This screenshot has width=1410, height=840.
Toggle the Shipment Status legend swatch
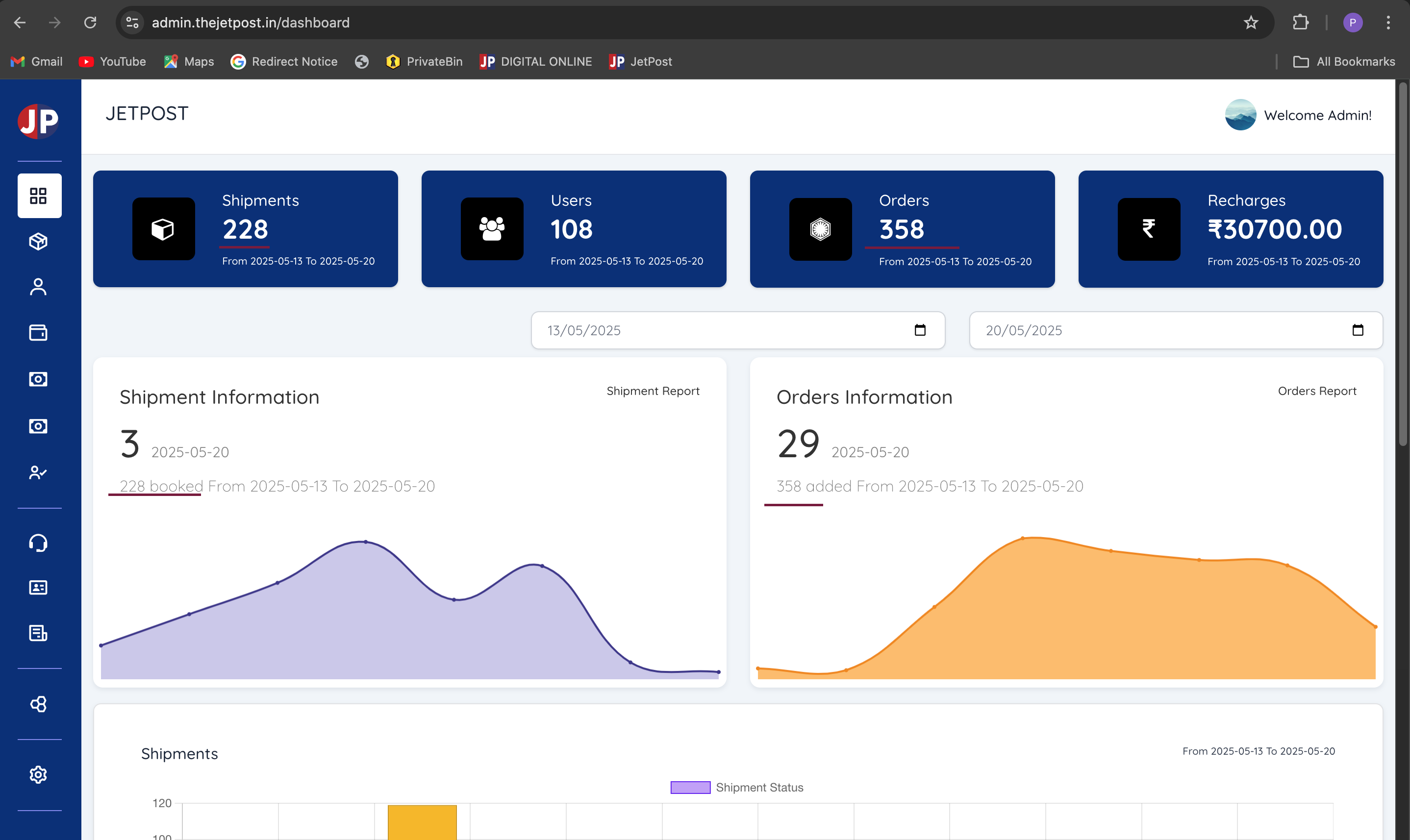(x=690, y=788)
